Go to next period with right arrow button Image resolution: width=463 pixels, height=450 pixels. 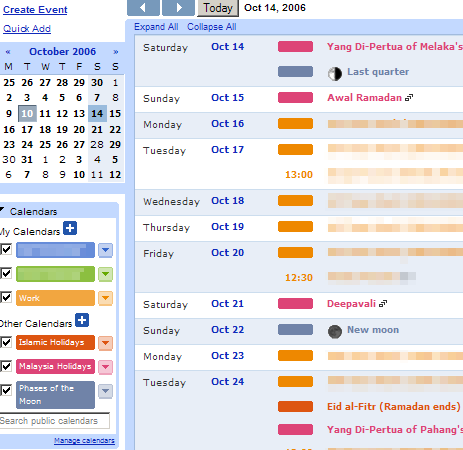coord(178,8)
